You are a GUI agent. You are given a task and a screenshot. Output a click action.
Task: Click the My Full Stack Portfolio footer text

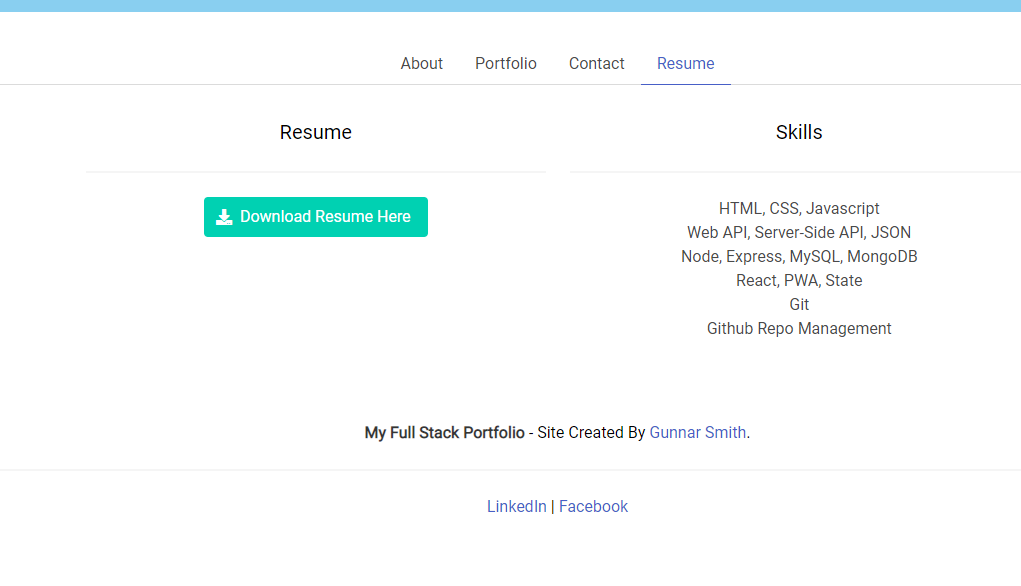pos(444,432)
